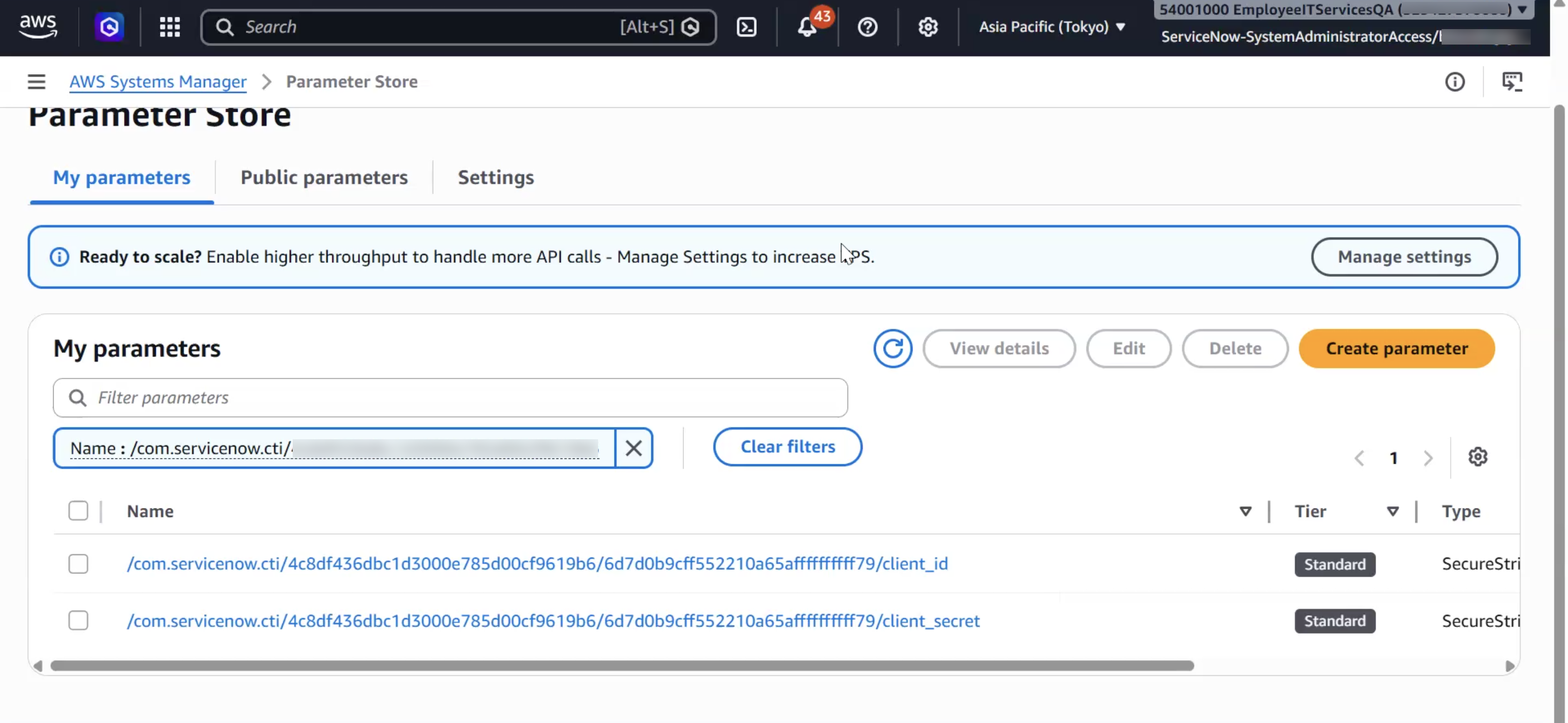Click the info icon in Ready to scale banner
The height and width of the screenshot is (723, 1568).
60,257
